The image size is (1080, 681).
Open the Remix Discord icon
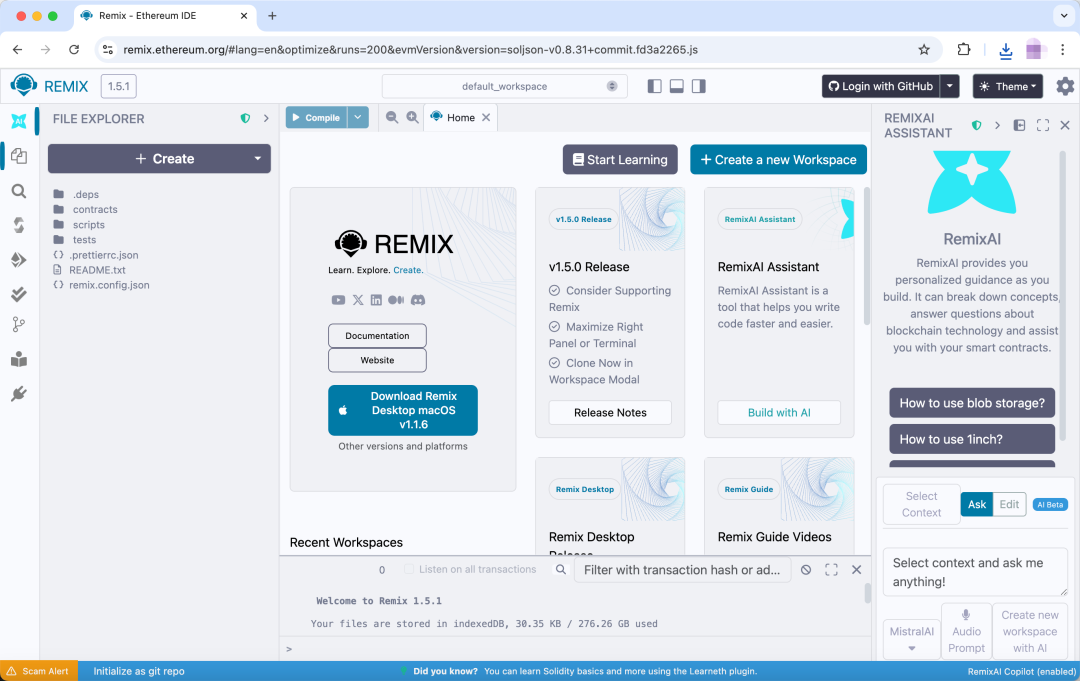coord(418,300)
